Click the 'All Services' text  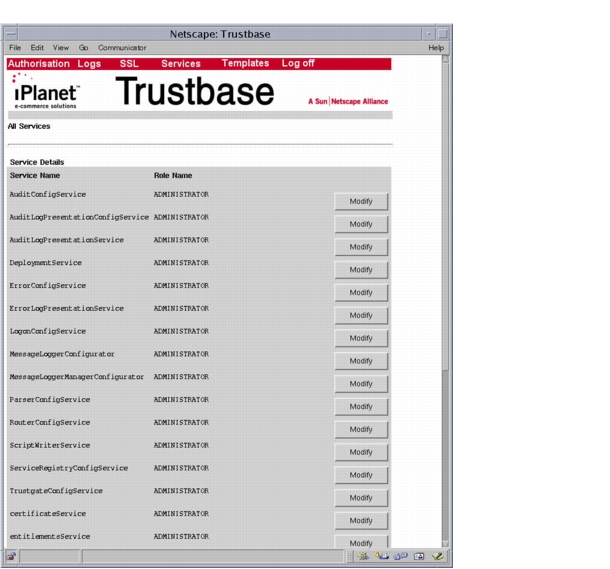(x=29, y=126)
